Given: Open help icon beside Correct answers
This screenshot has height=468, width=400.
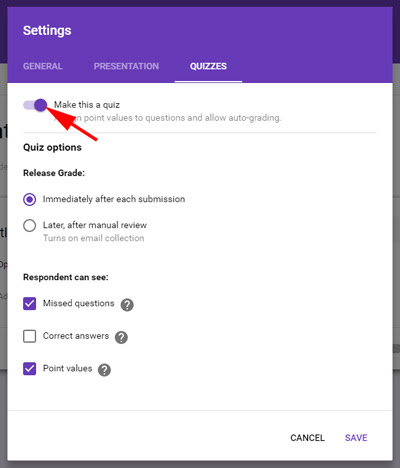Looking at the screenshot, I should click(121, 337).
